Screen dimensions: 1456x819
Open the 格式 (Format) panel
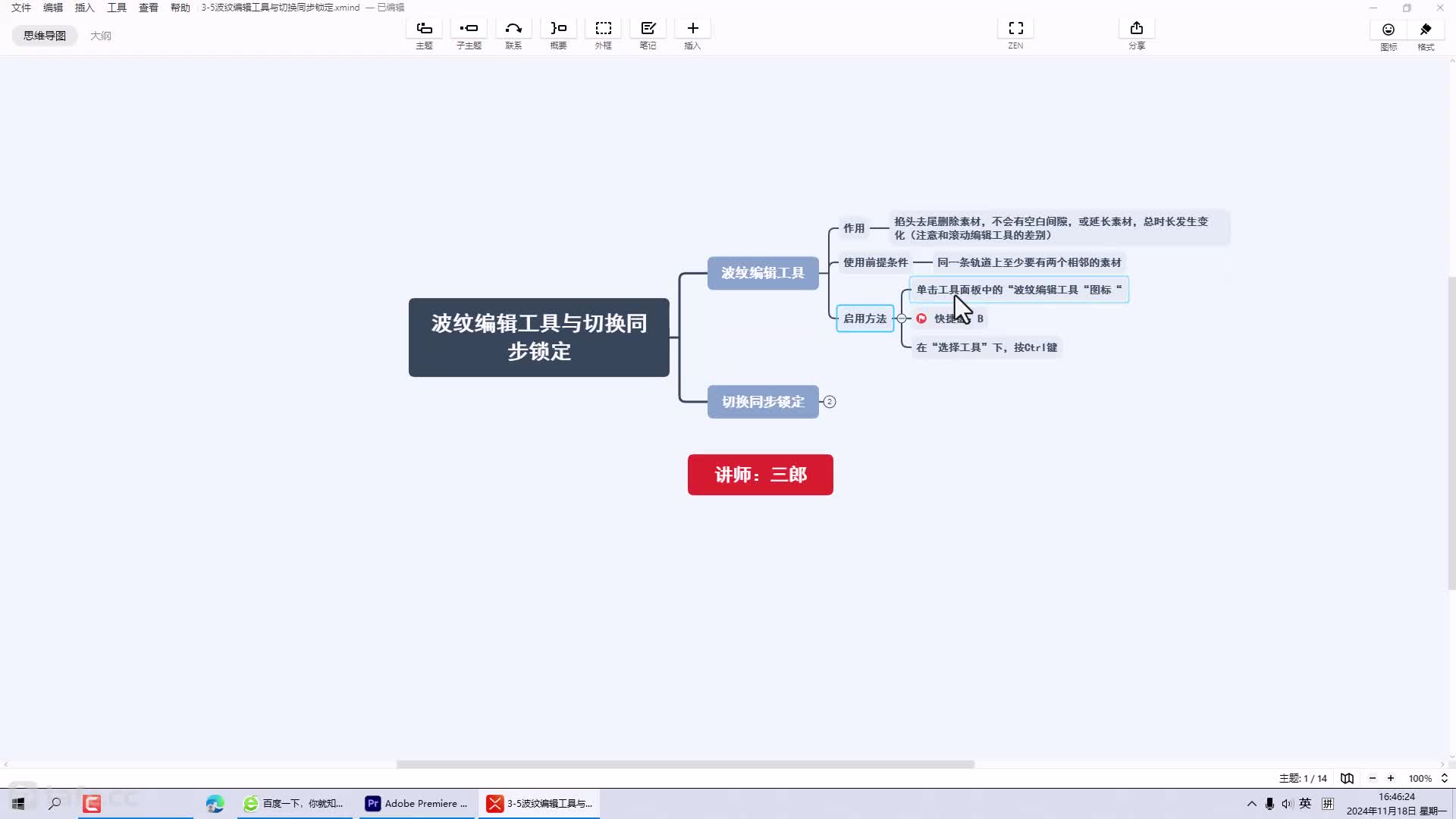(1426, 30)
